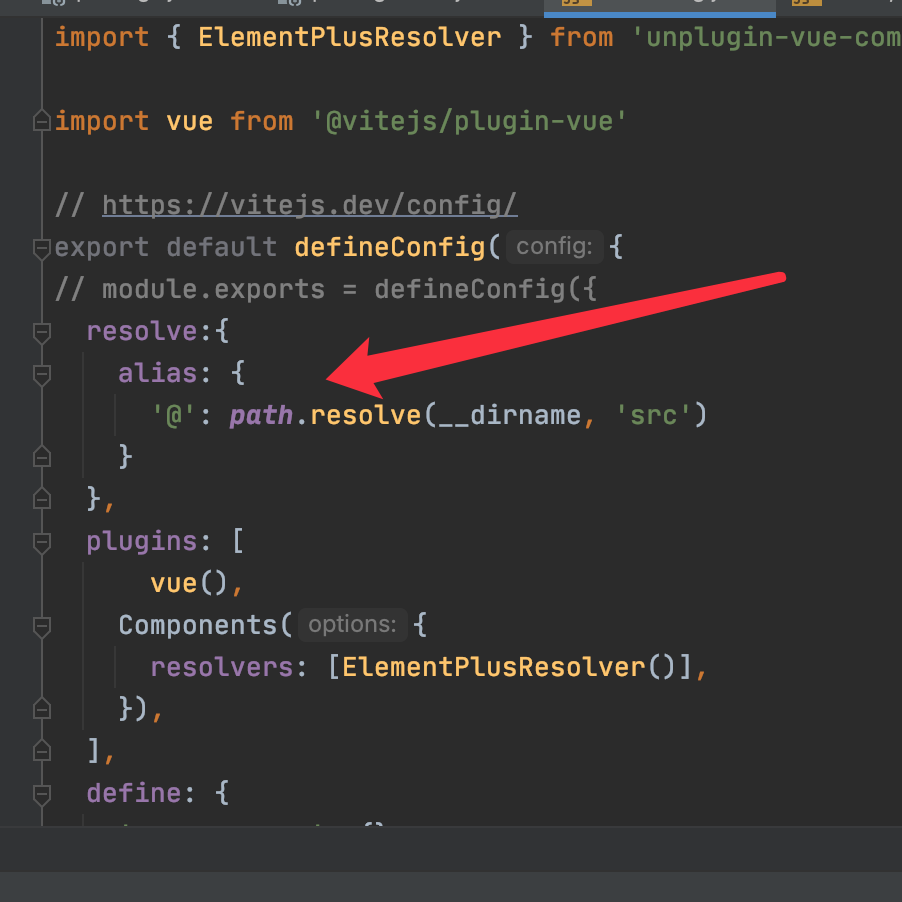The height and width of the screenshot is (902, 902).
Task: Click the resolve property key before :{
Action: [142, 331]
